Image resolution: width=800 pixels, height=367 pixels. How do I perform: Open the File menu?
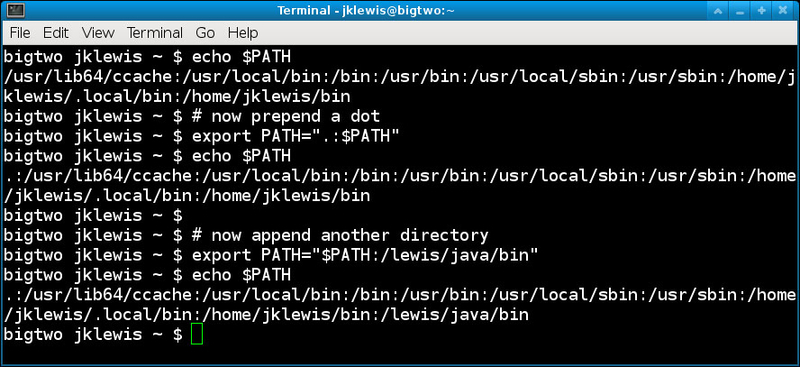[x=20, y=33]
